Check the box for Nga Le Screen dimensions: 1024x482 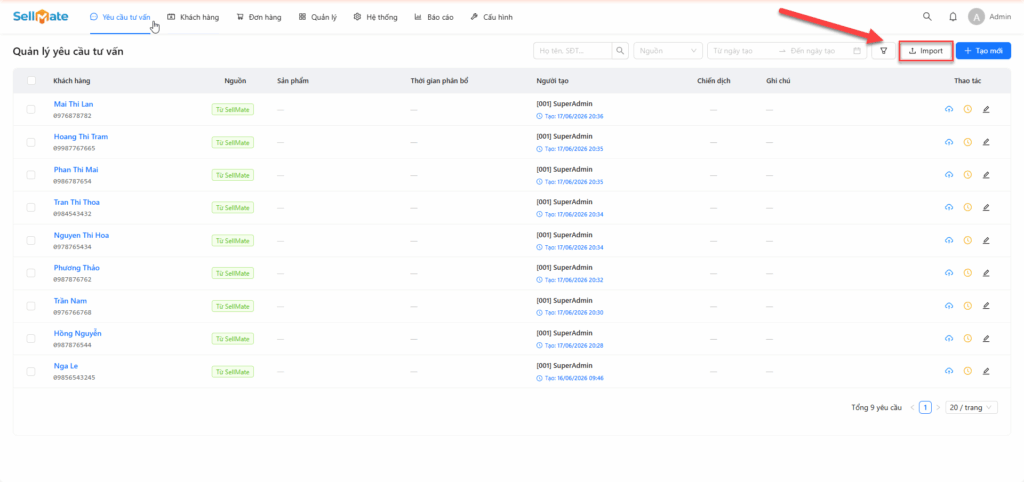(x=31, y=371)
